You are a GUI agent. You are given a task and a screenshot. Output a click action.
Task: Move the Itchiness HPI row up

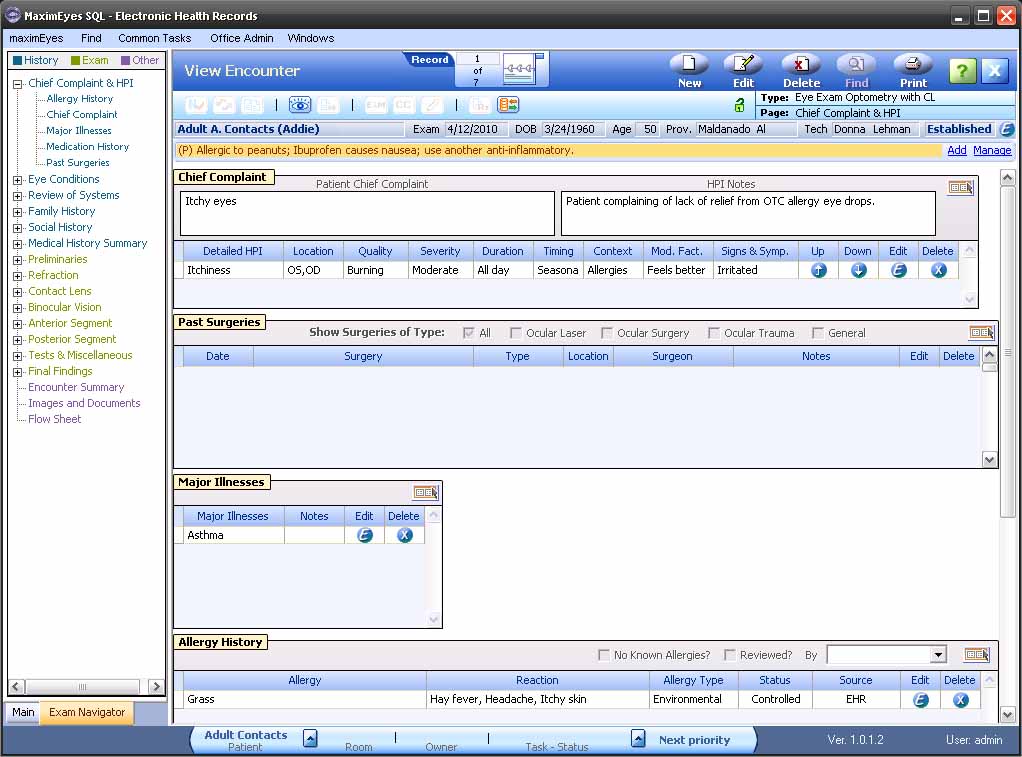pos(819,270)
